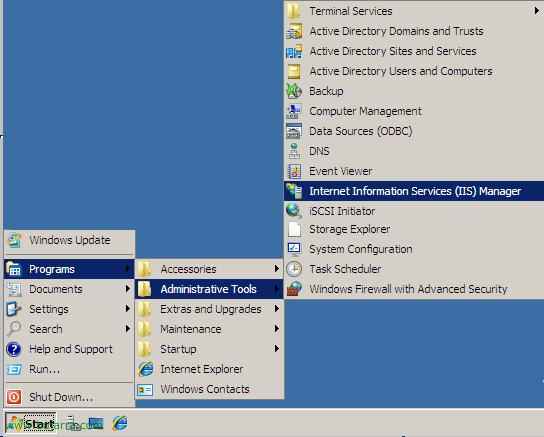The image size is (544, 437).
Task: Choose Documents from the Start menu
Action: [69, 289]
